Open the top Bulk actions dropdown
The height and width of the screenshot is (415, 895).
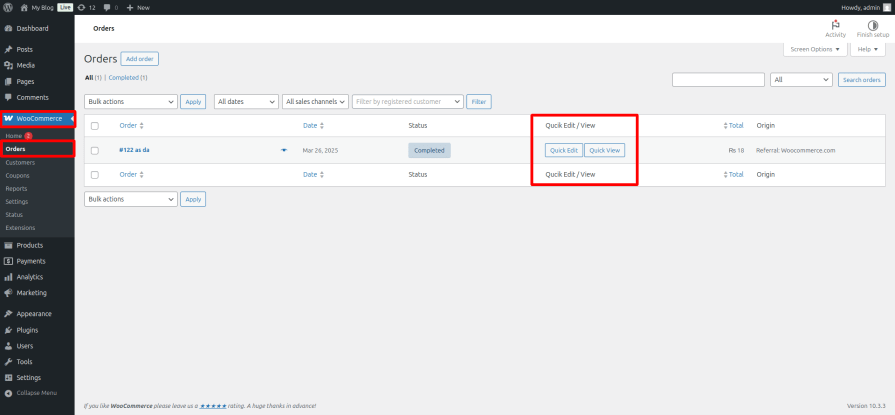click(131, 102)
